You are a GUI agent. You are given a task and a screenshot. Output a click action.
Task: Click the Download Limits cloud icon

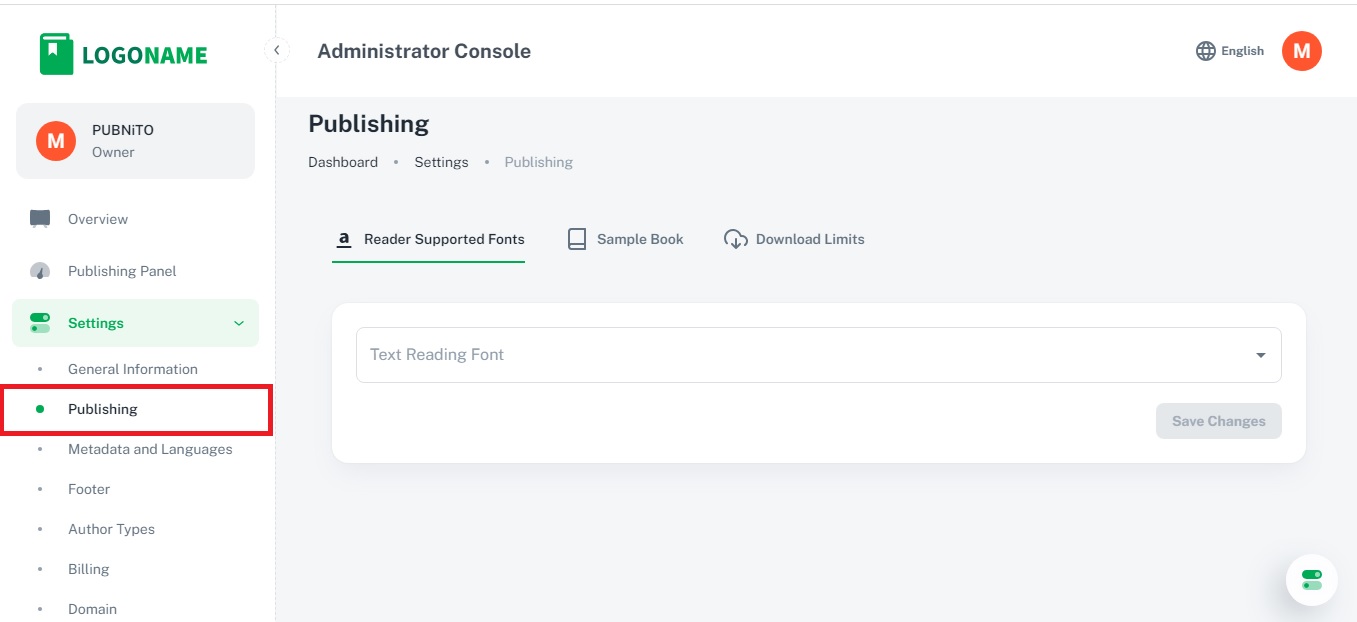[736, 239]
